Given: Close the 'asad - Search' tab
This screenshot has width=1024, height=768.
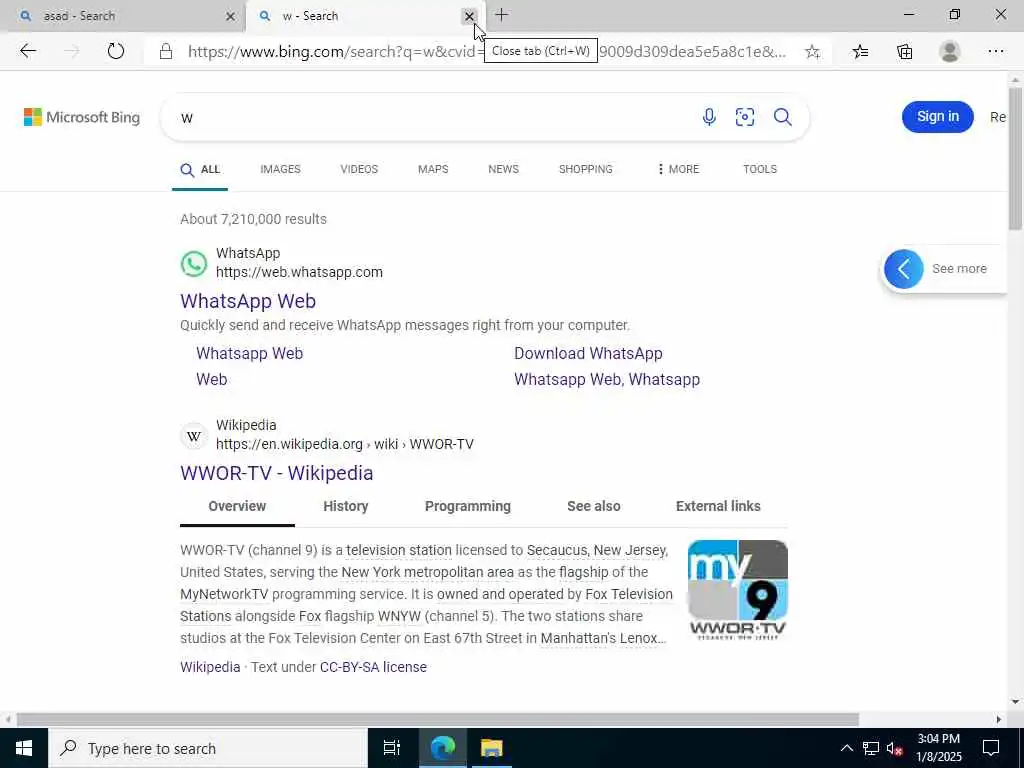Looking at the screenshot, I should coord(230,16).
